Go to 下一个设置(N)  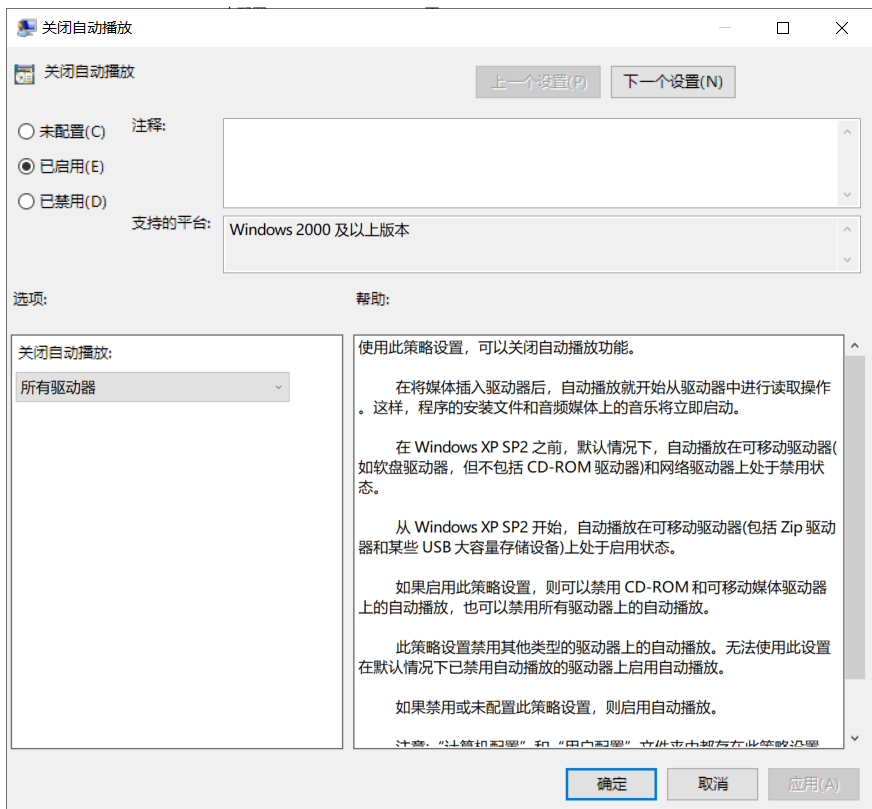click(x=673, y=82)
